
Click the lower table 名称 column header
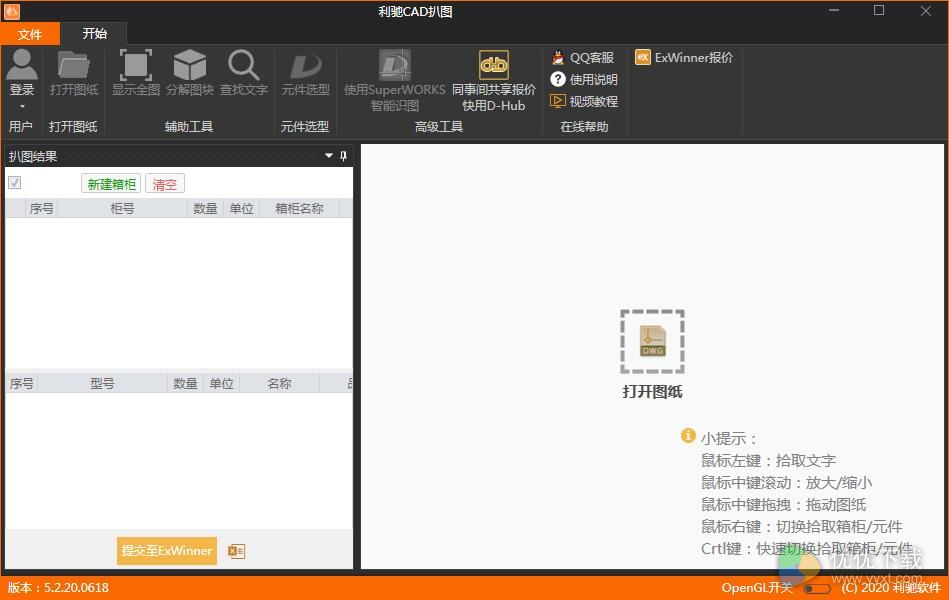(x=280, y=383)
